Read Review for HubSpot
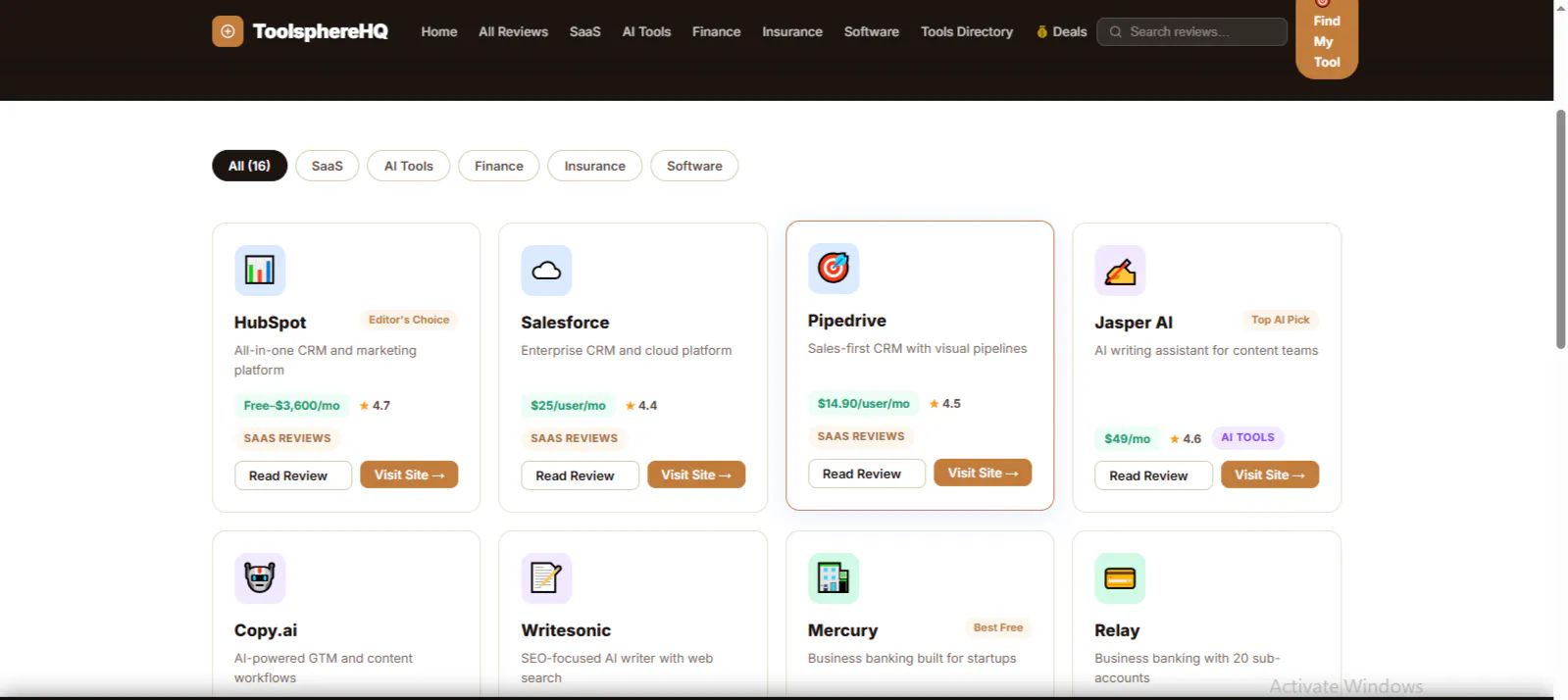This screenshot has height=700, width=1568. click(x=292, y=475)
